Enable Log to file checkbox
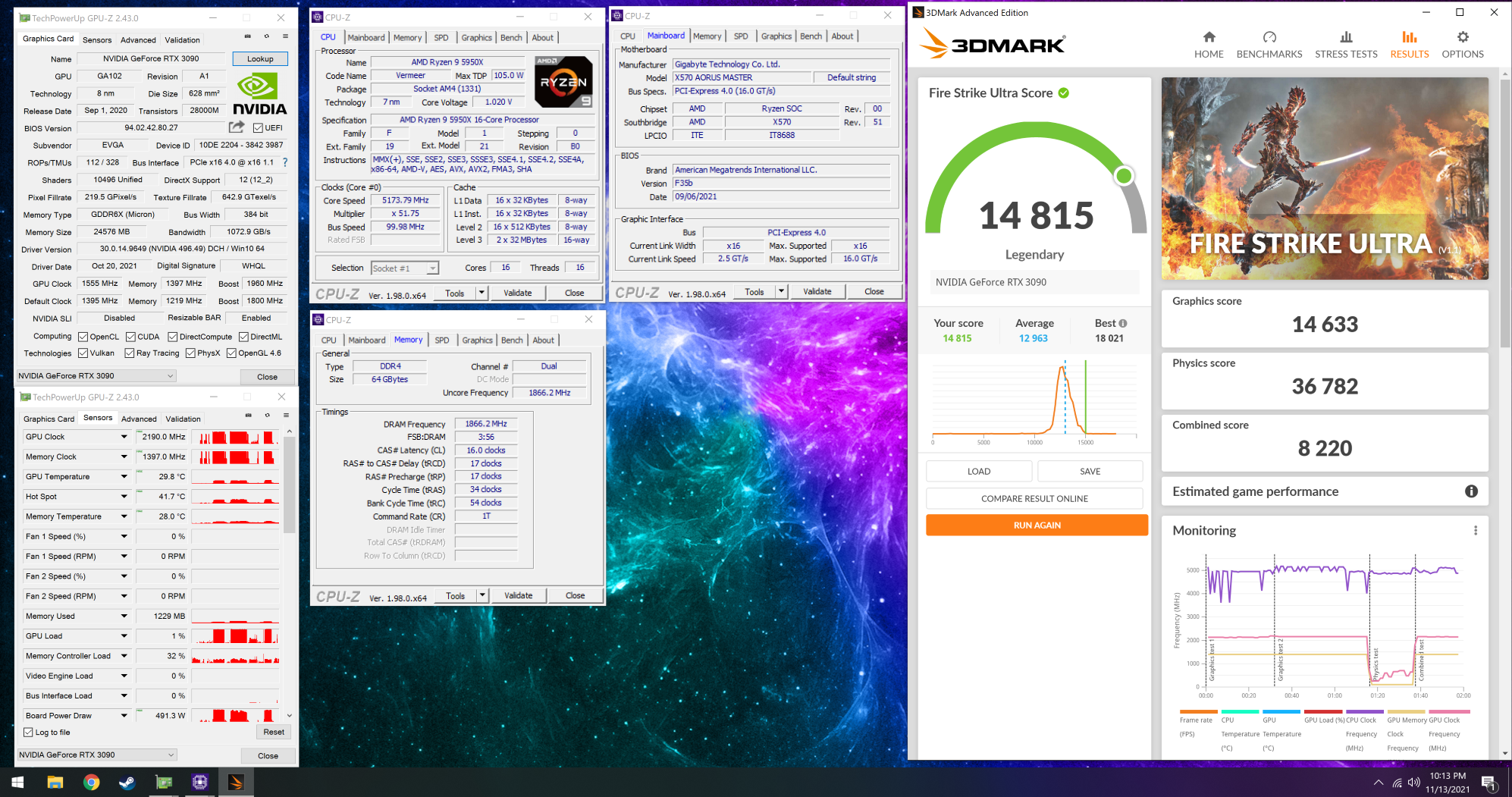This screenshot has width=1512, height=797. click(28, 732)
